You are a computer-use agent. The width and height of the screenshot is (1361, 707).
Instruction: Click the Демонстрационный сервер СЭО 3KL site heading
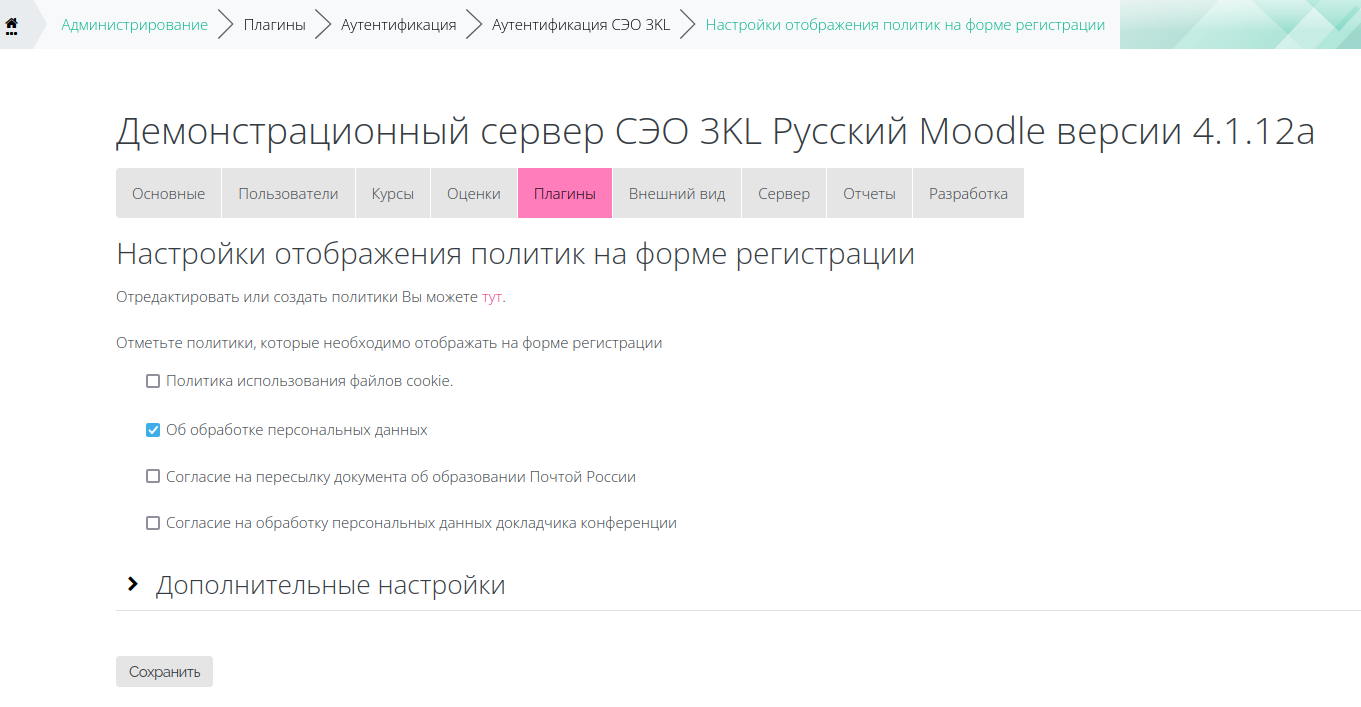715,131
